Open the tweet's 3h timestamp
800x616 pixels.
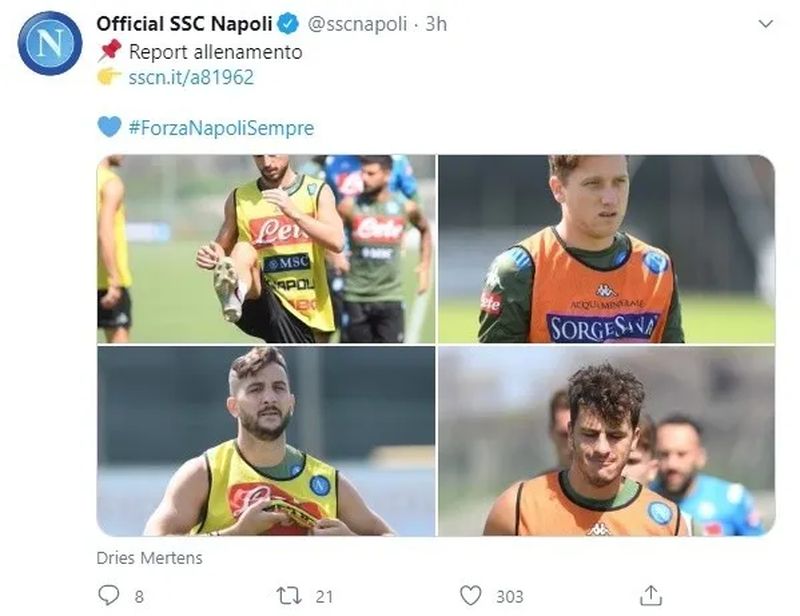[436, 23]
